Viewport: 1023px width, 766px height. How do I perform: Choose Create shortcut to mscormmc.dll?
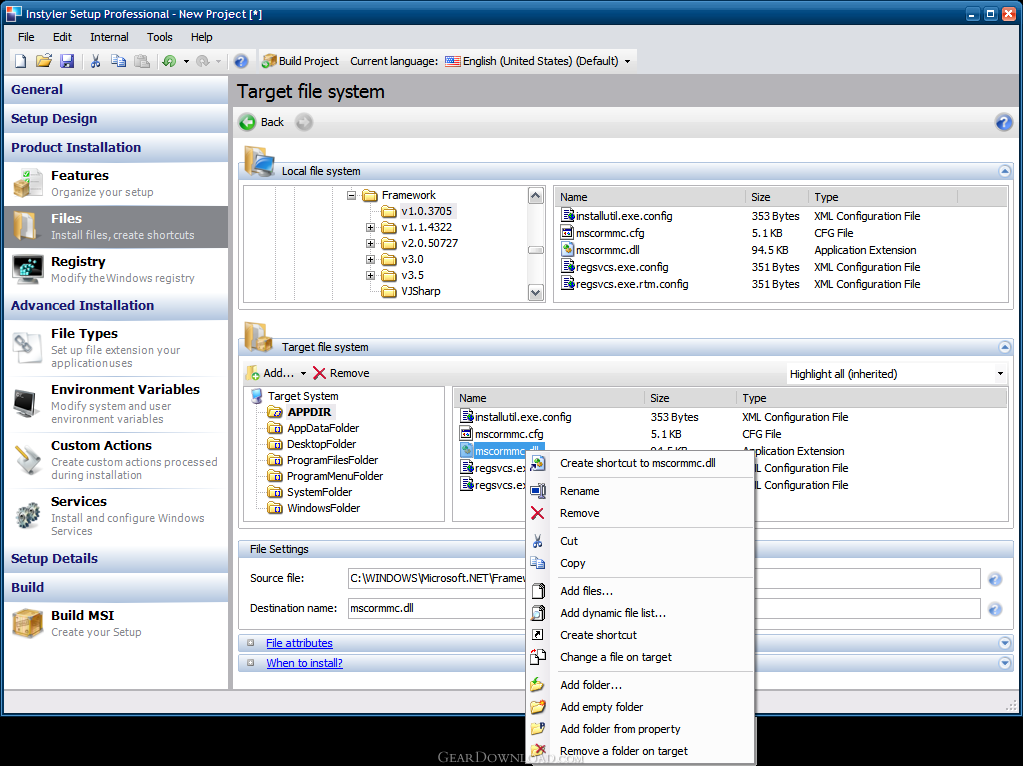(x=640, y=463)
